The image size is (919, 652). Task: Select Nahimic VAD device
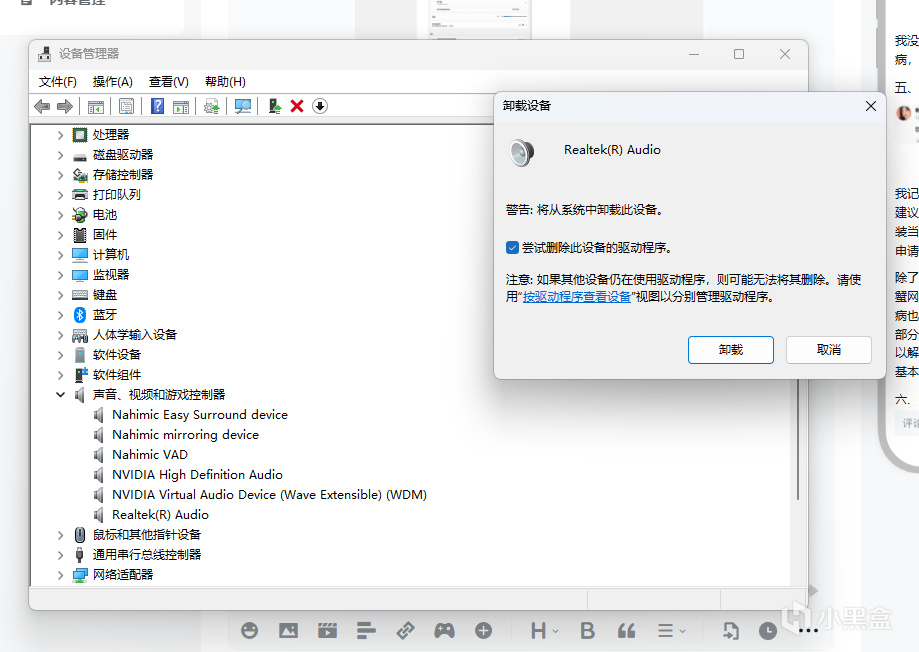pos(149,454)
